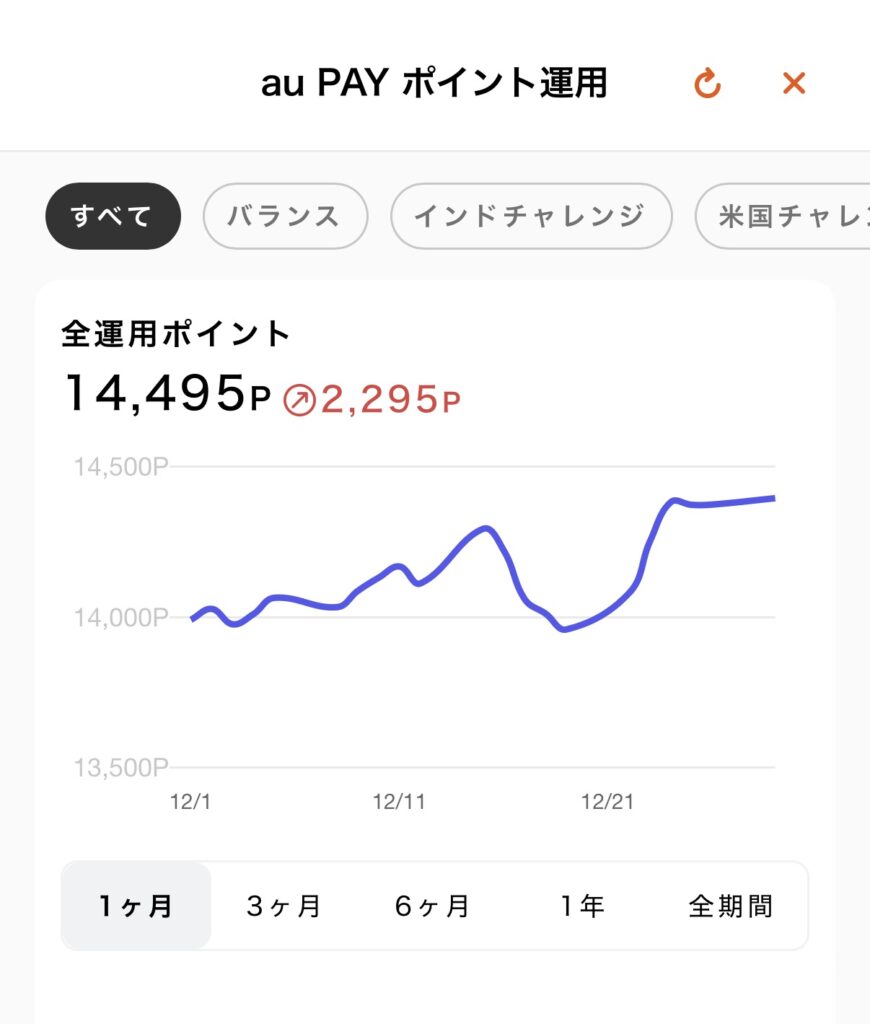Tap the 14,000P gridline label
The width and height of the screenshot is (870, 1024).
pos(121,618)
